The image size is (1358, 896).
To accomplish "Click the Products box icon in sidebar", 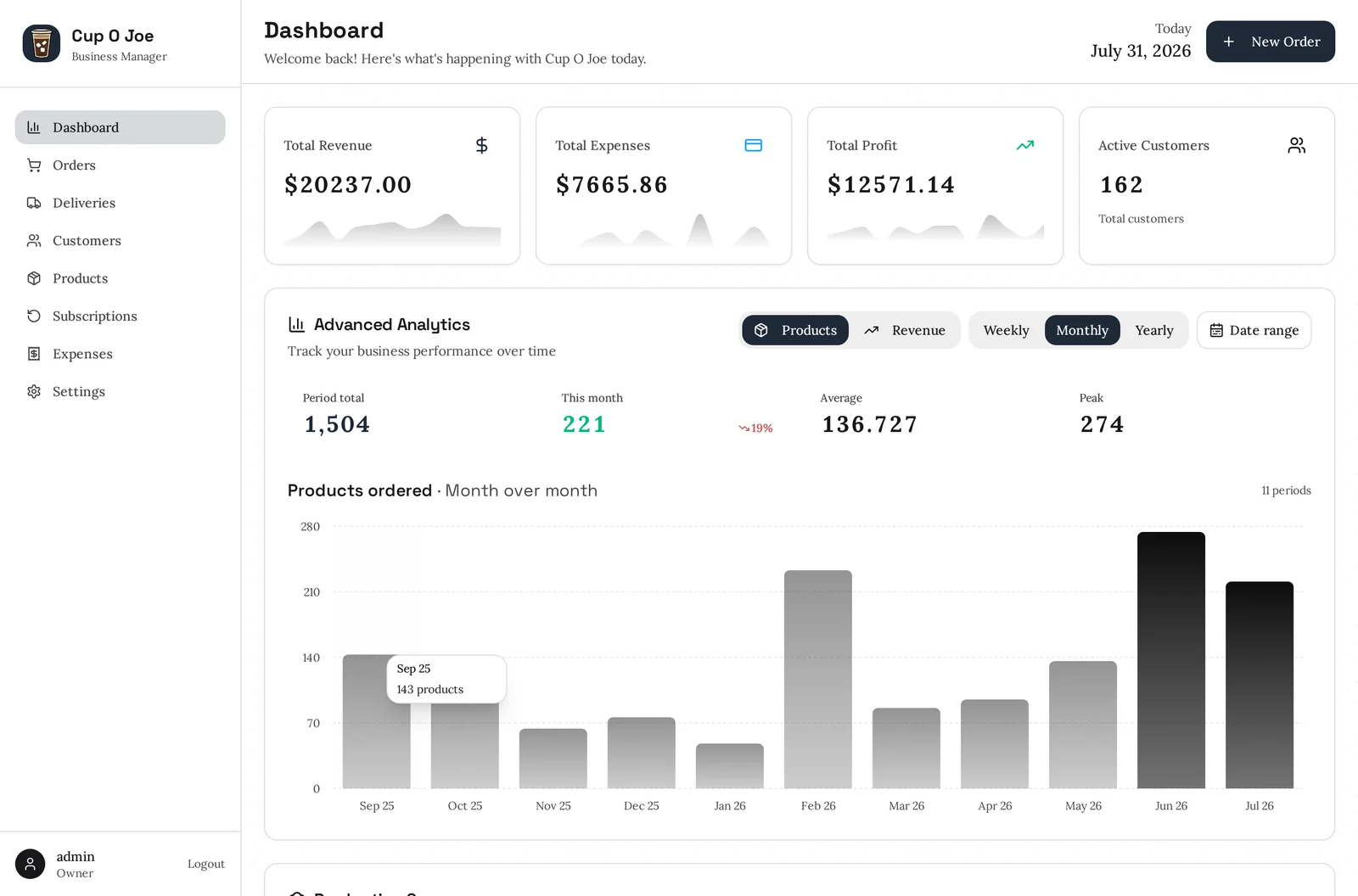I will pos(34,278).
